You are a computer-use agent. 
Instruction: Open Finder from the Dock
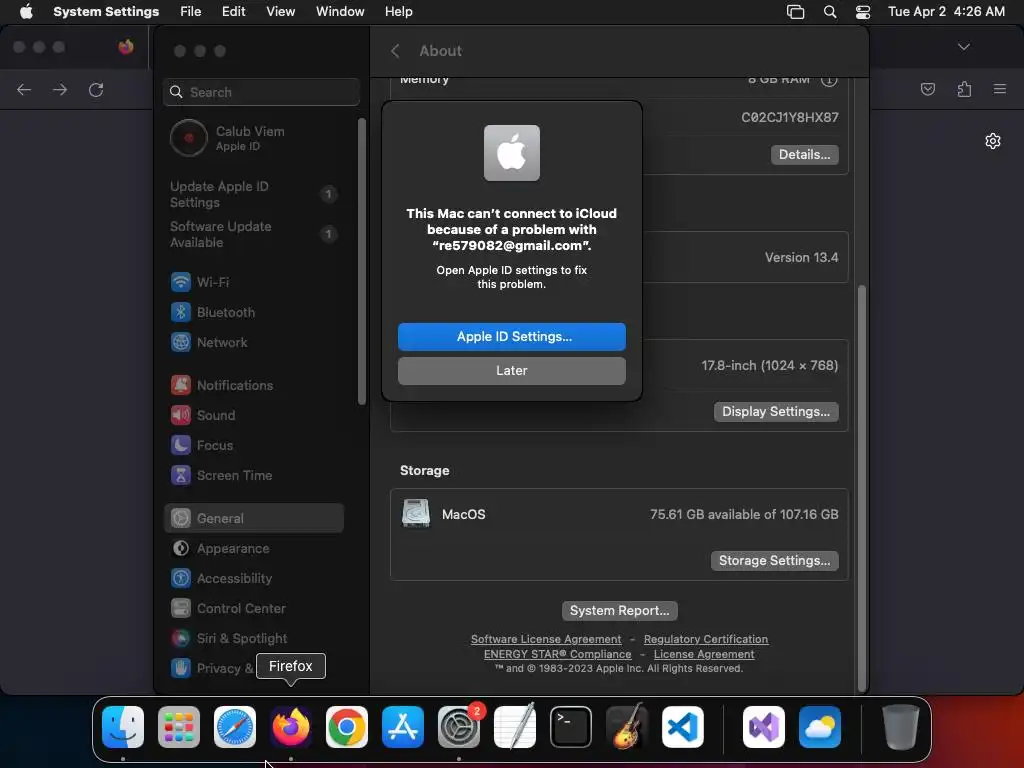(x=123, y=727)
